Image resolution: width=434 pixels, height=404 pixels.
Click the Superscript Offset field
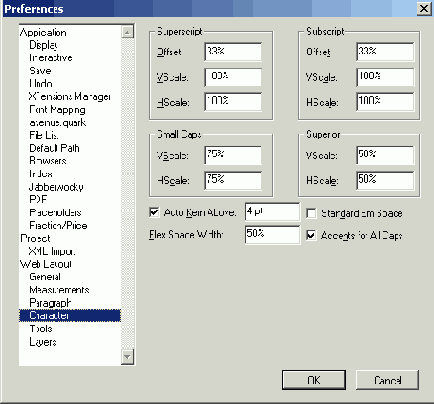(x=233, y=52)
